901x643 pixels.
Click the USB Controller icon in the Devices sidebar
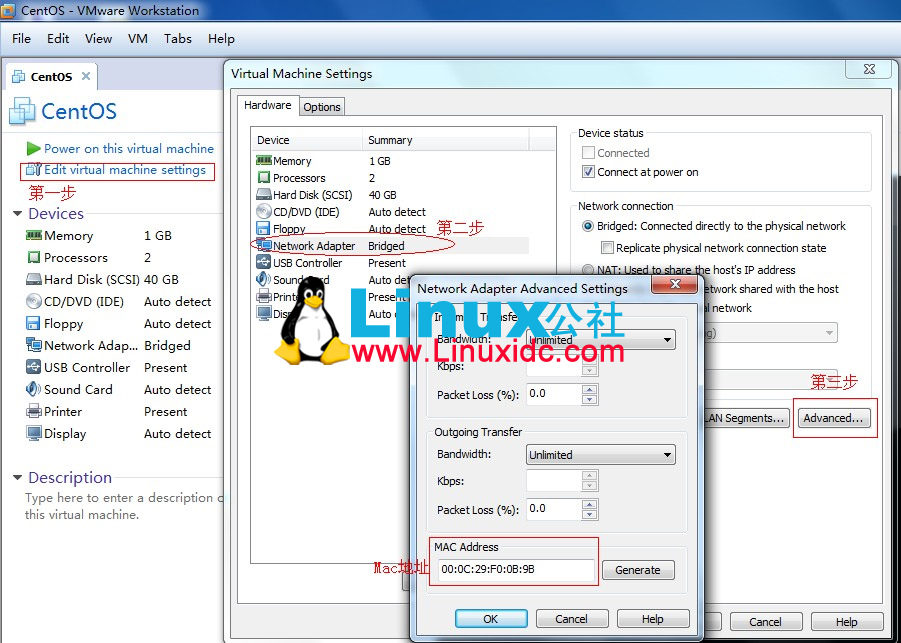34,367
